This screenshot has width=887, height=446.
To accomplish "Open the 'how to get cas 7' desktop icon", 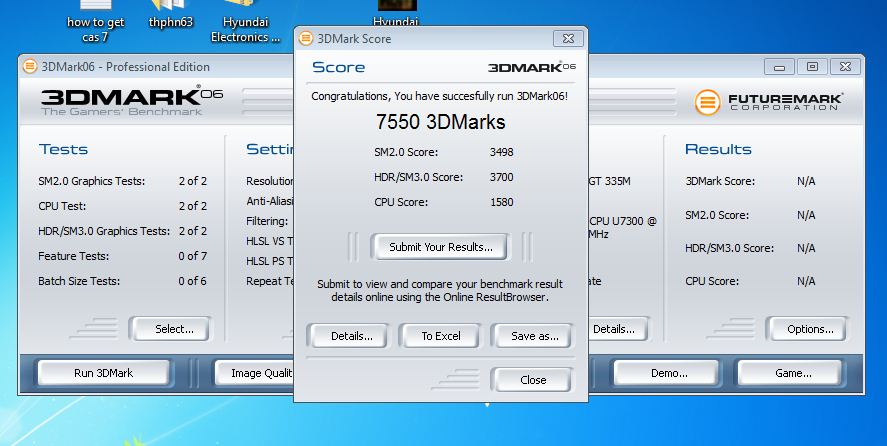I will (x=95, y=22).
